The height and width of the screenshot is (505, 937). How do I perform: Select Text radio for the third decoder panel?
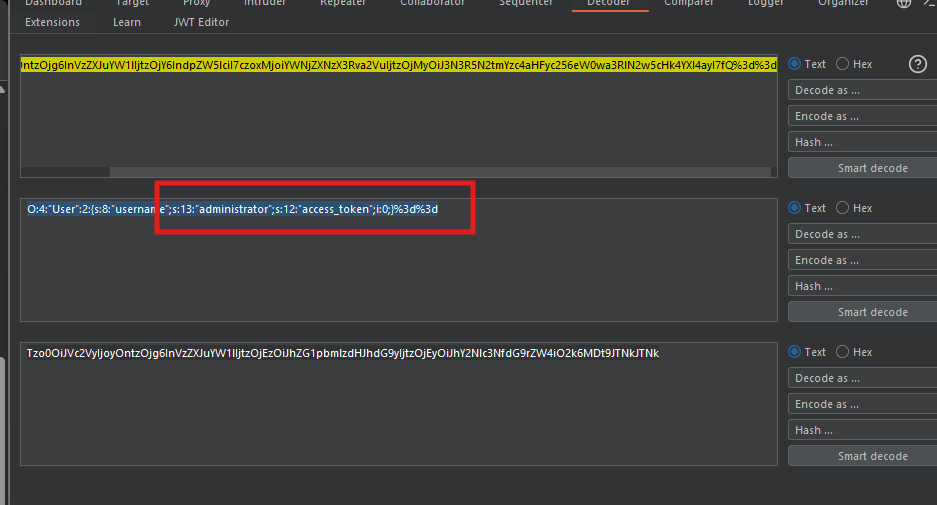tap(794, 352)
